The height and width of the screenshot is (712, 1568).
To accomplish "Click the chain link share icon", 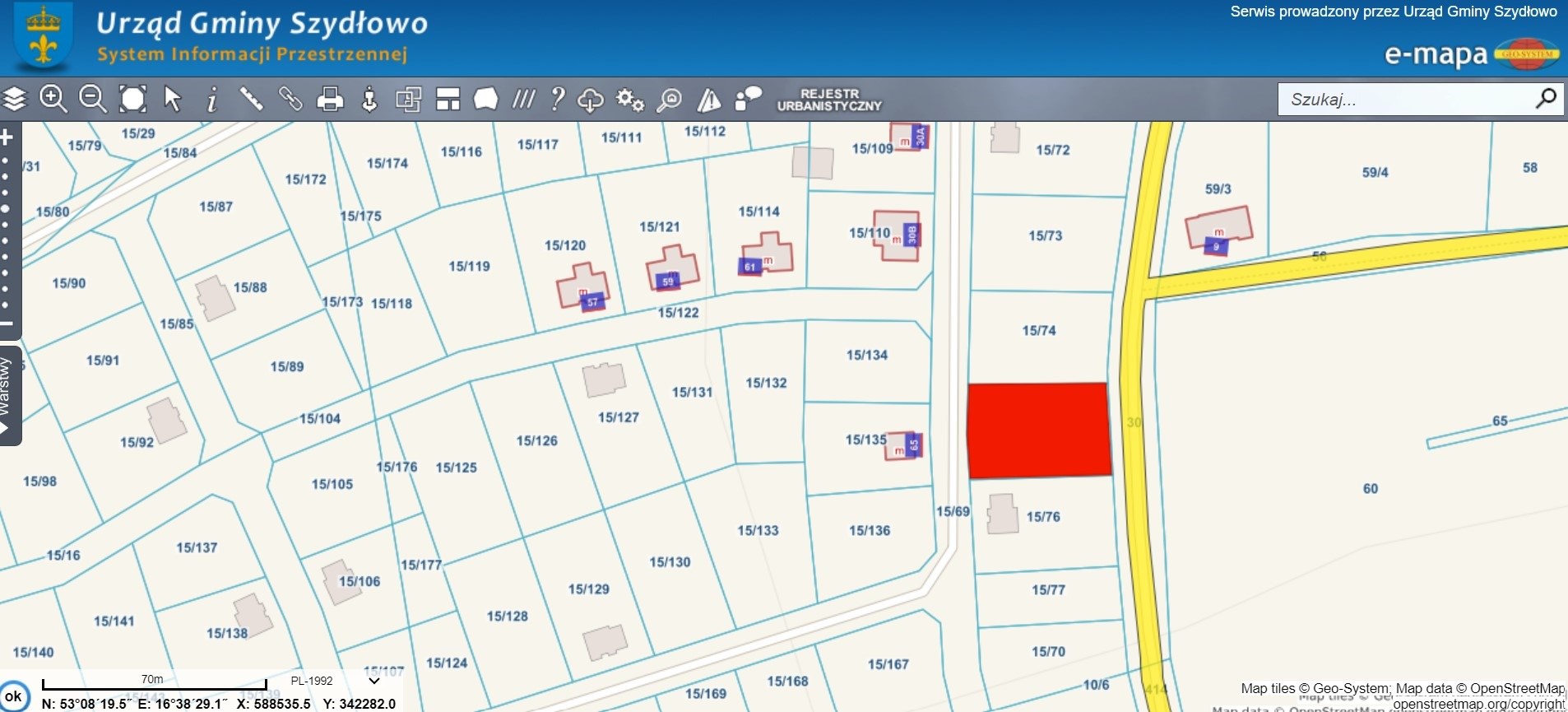I will (290, 100).
